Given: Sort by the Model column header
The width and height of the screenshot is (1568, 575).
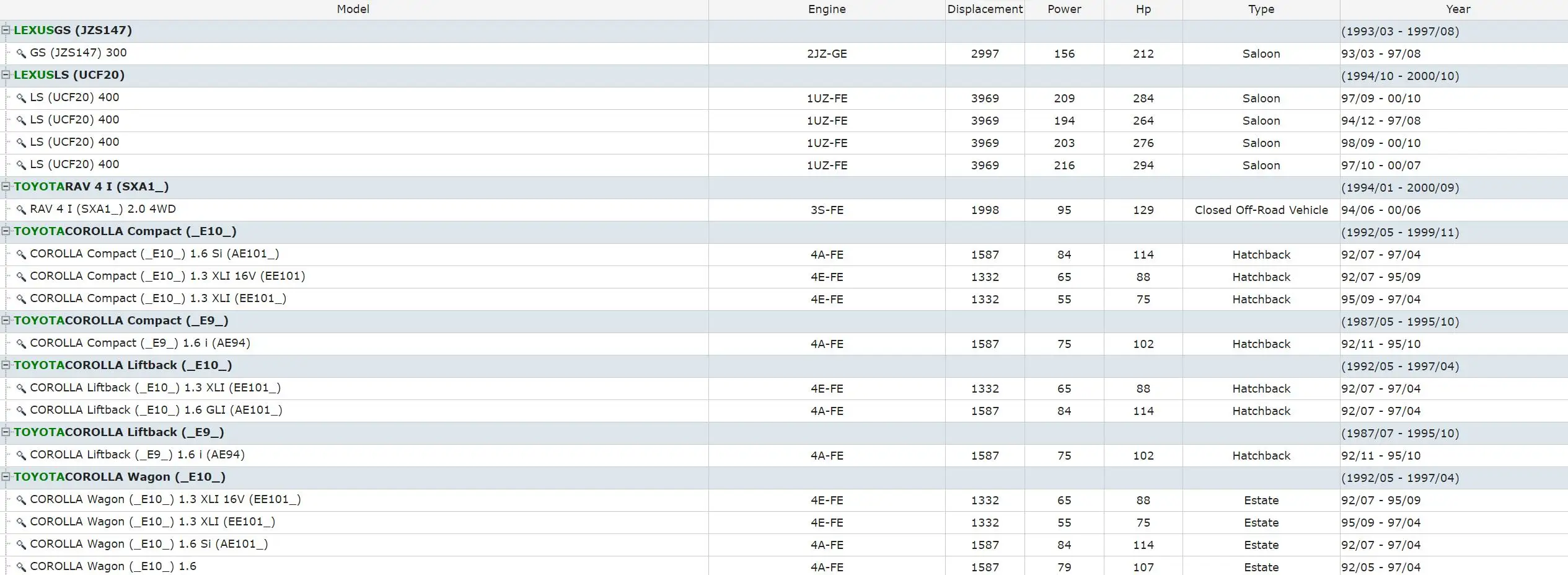Looking at the screenshot, I should click(x=353, y=9).
